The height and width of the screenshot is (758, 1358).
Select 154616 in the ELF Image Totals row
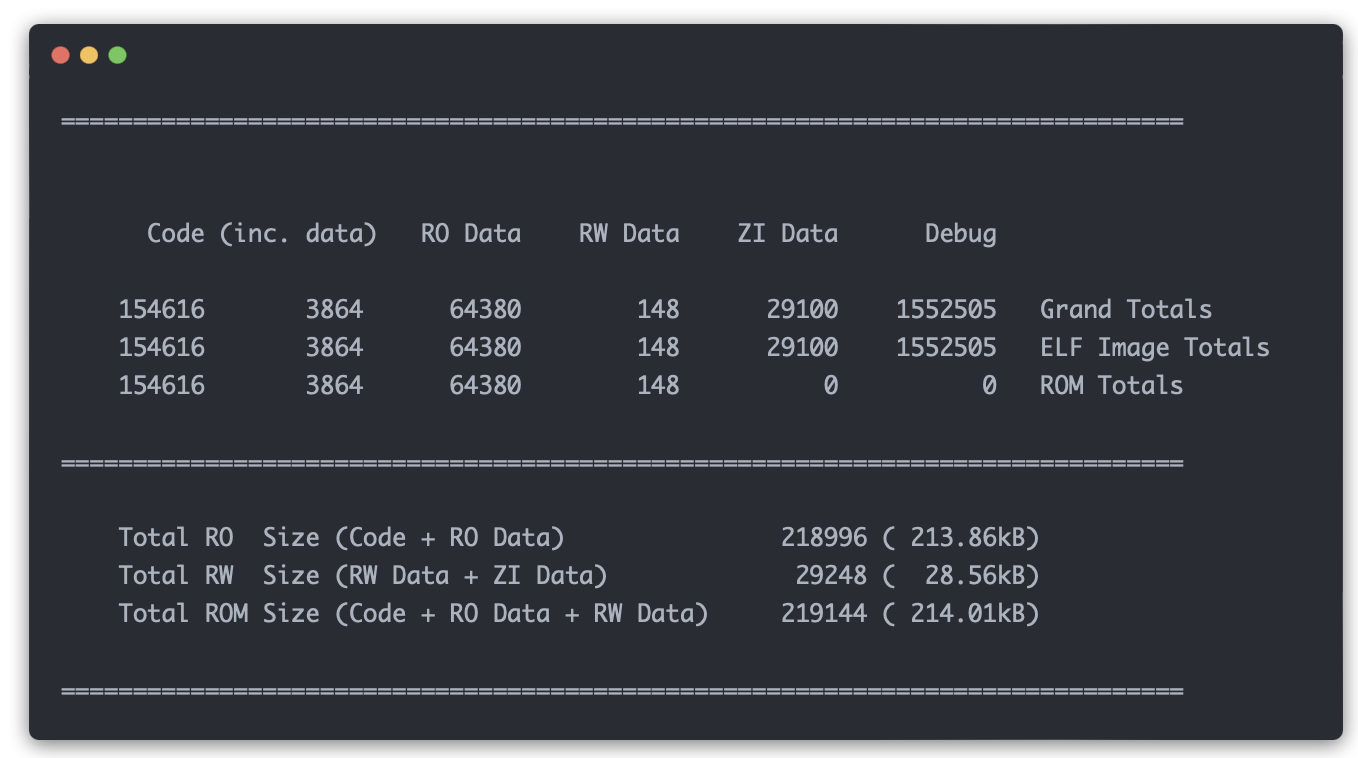click(x=162, y=348)
